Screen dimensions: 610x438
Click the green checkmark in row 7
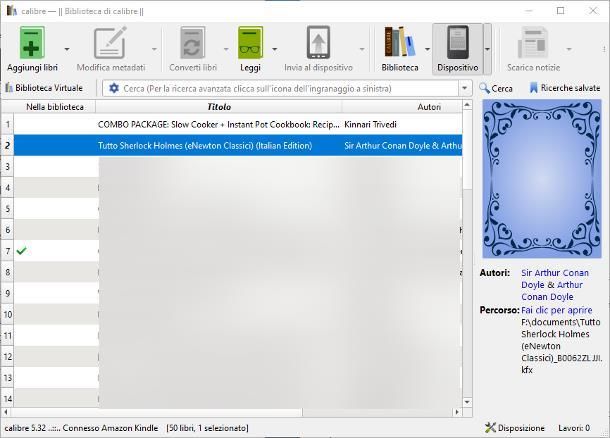click(x=21, y=251)
